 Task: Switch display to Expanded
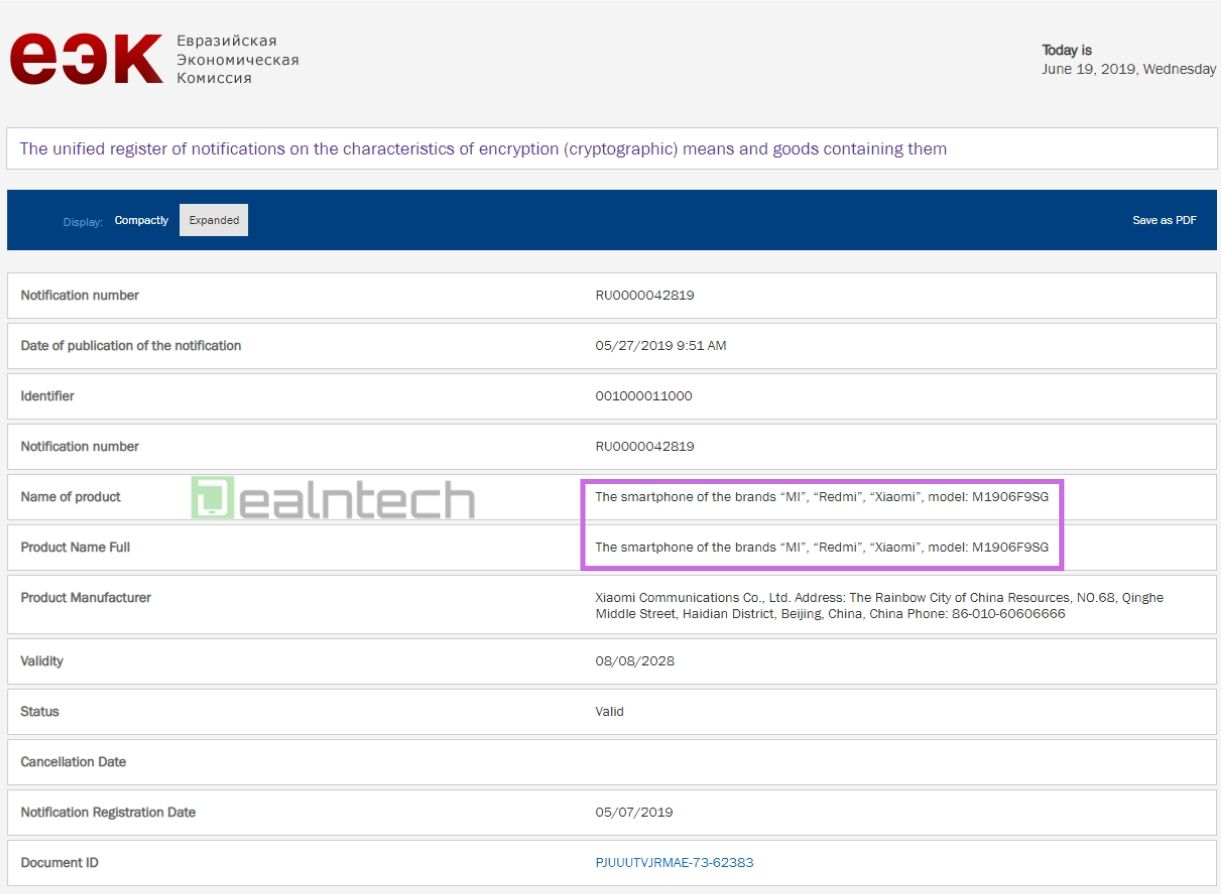pos(214,220)
